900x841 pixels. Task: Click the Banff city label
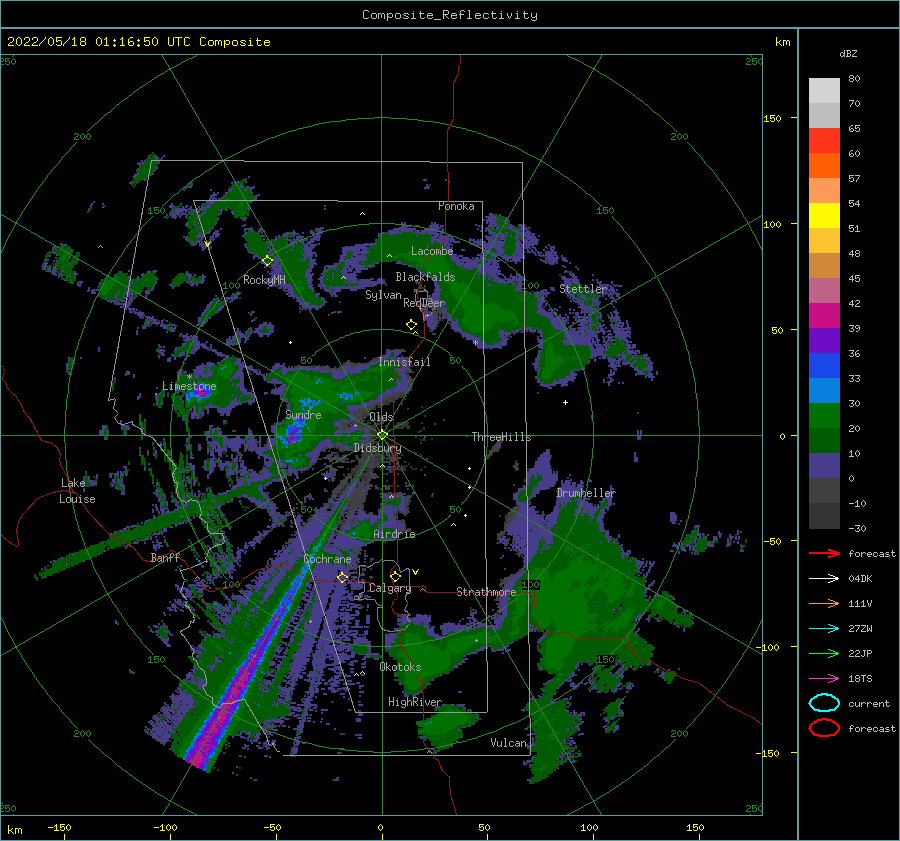165,557
